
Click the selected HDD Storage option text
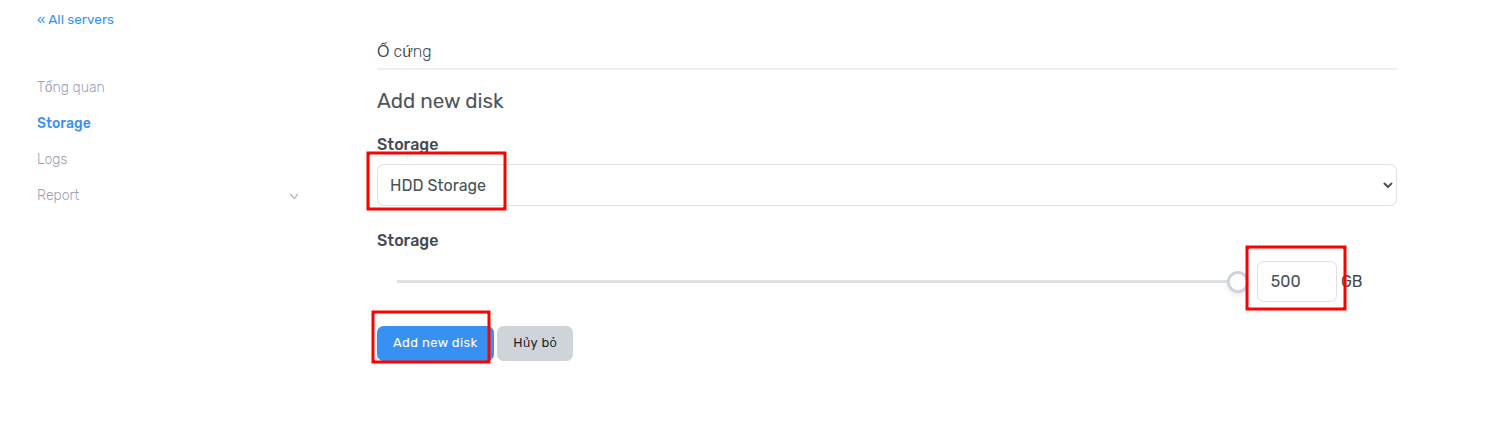[x=438, y=185]
